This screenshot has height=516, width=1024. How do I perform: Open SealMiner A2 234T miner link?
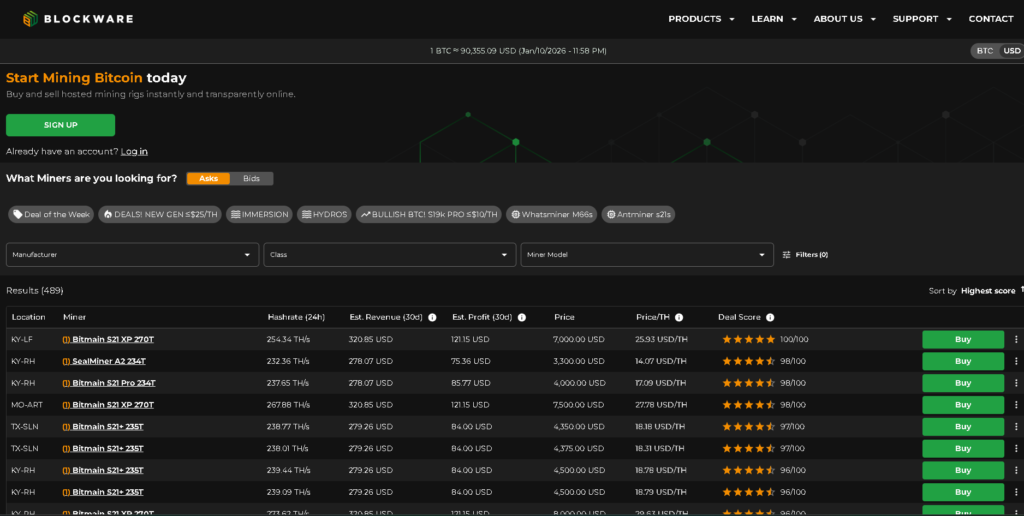coord(104,361)
